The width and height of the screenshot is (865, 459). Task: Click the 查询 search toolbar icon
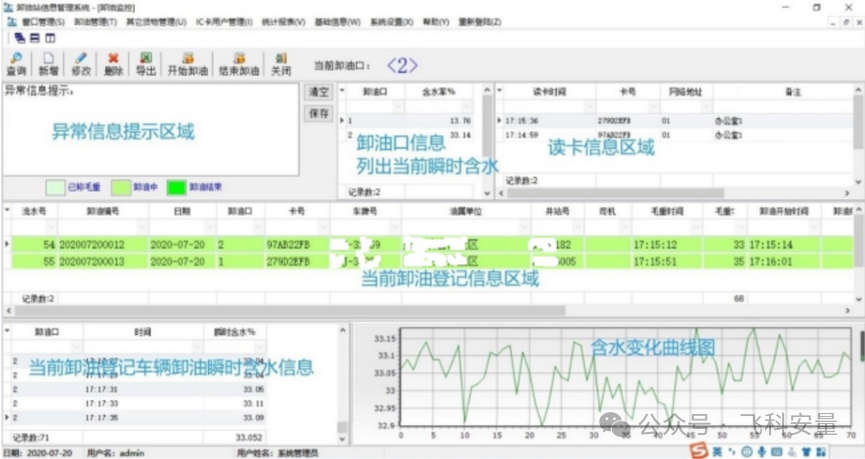(16, 64)
